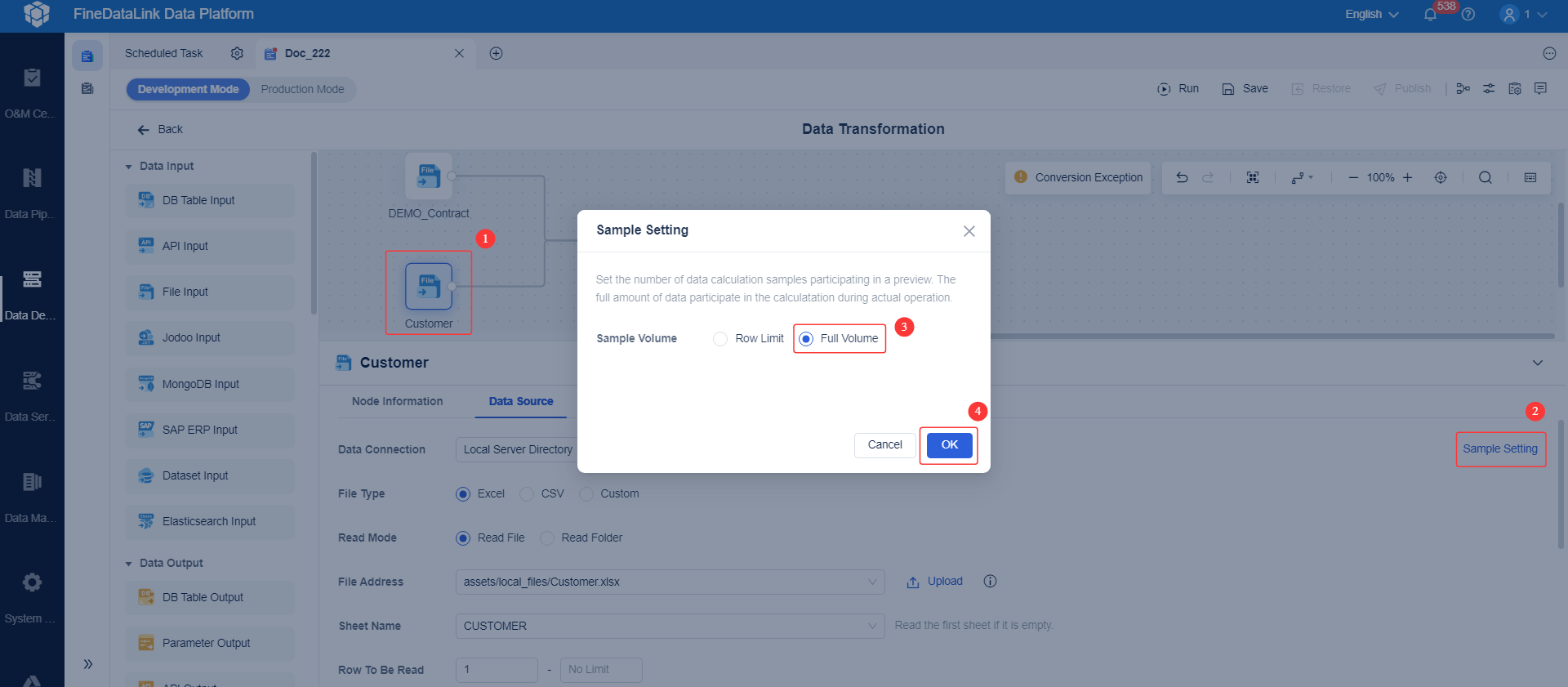Open Scheduled Task settings gear
The width and height of the screenshot is (1568, 687).
click(x=237, y=53)
